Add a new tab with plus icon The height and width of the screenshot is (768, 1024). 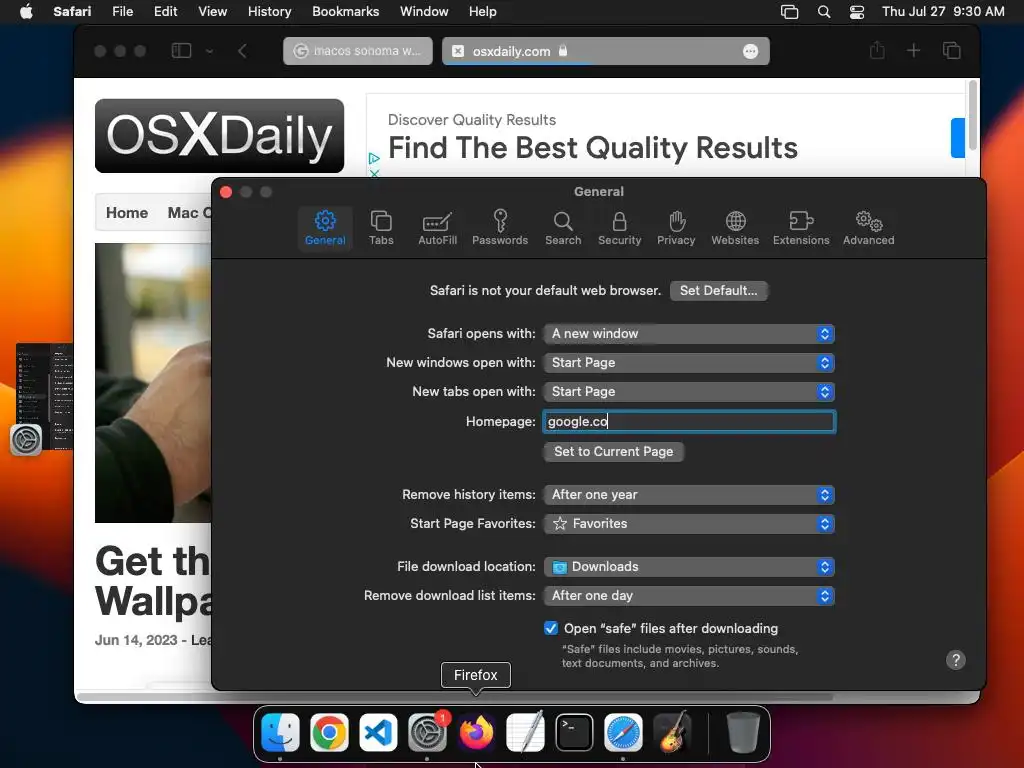914,50
